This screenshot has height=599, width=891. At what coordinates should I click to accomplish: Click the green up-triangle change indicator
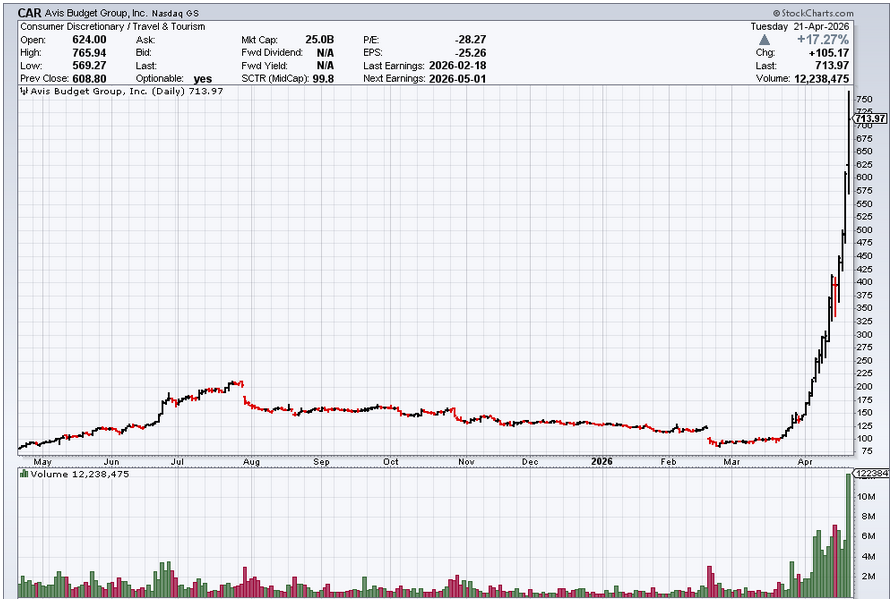tap(764, 40)
